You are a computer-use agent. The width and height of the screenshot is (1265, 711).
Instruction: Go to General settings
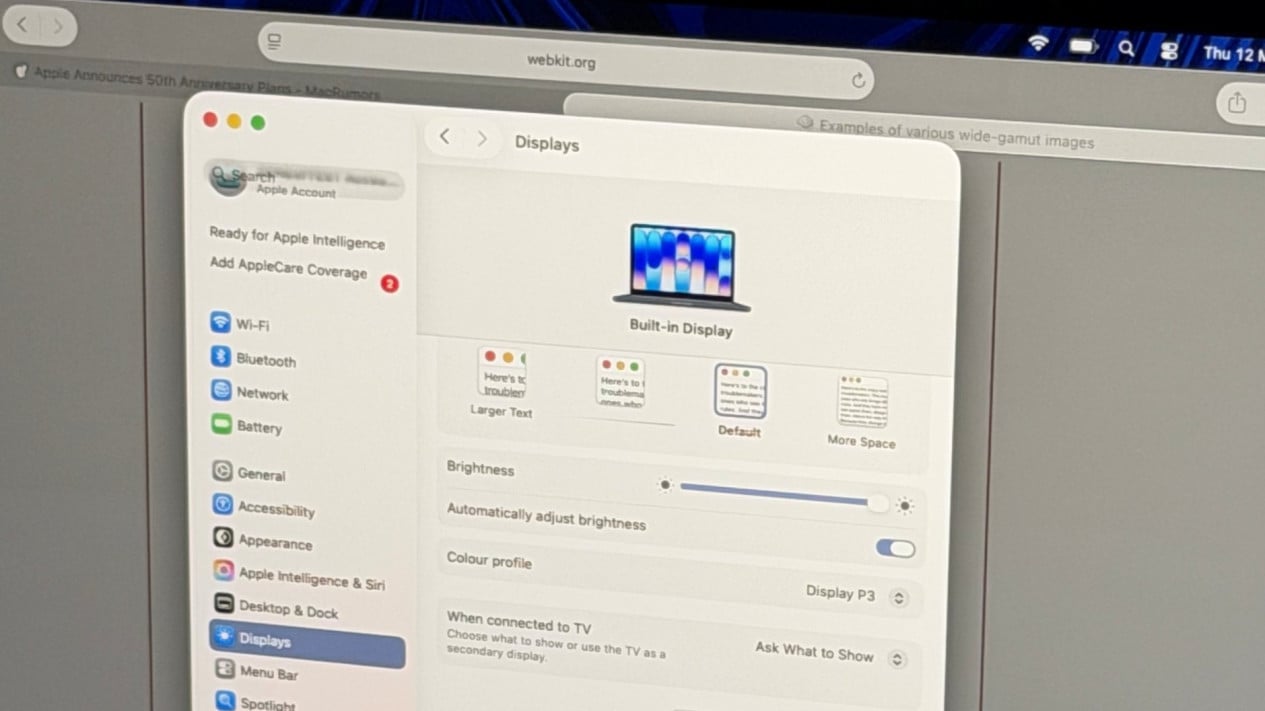pos(260,474)
